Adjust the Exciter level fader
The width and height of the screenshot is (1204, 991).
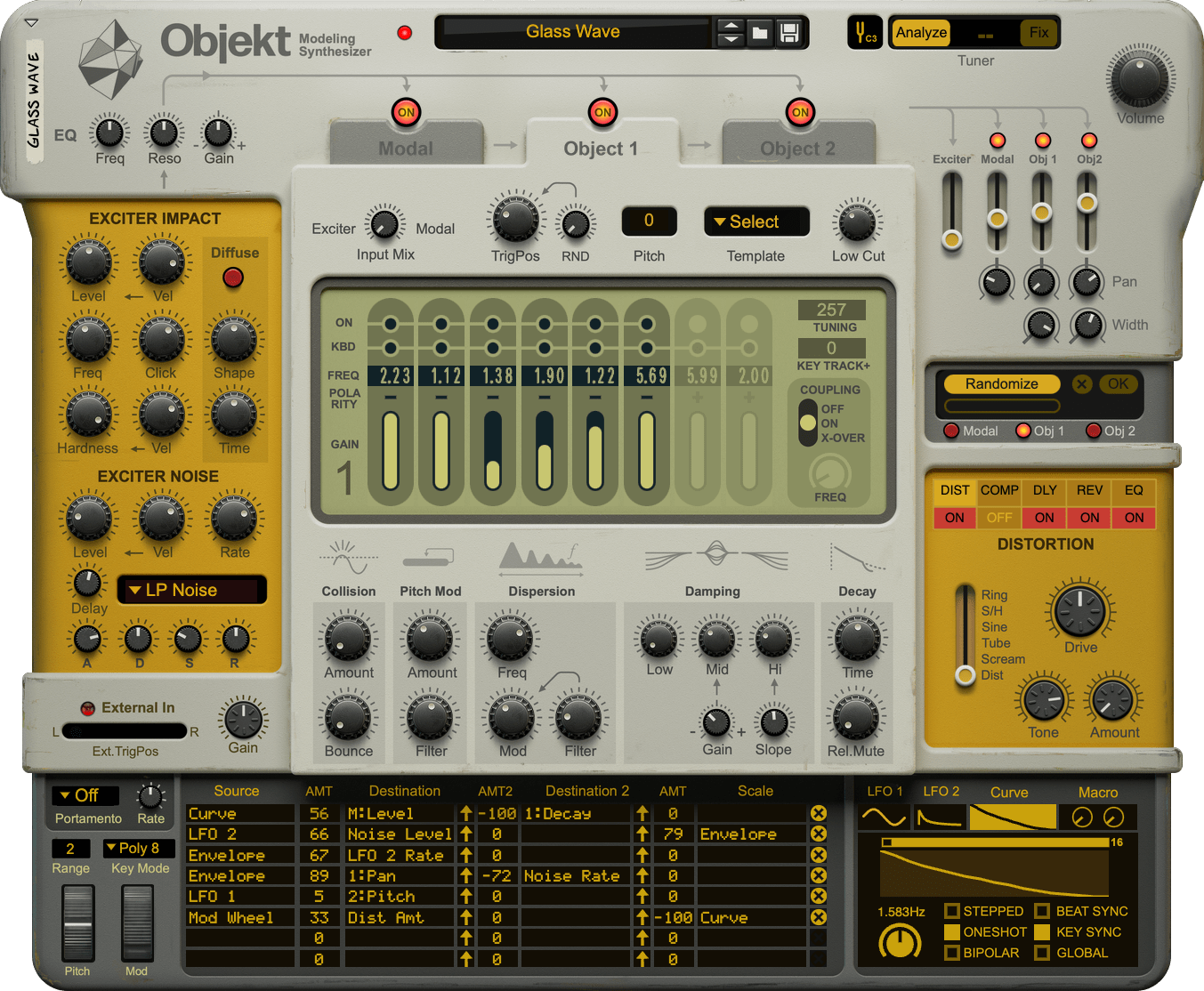pos(952,239)
